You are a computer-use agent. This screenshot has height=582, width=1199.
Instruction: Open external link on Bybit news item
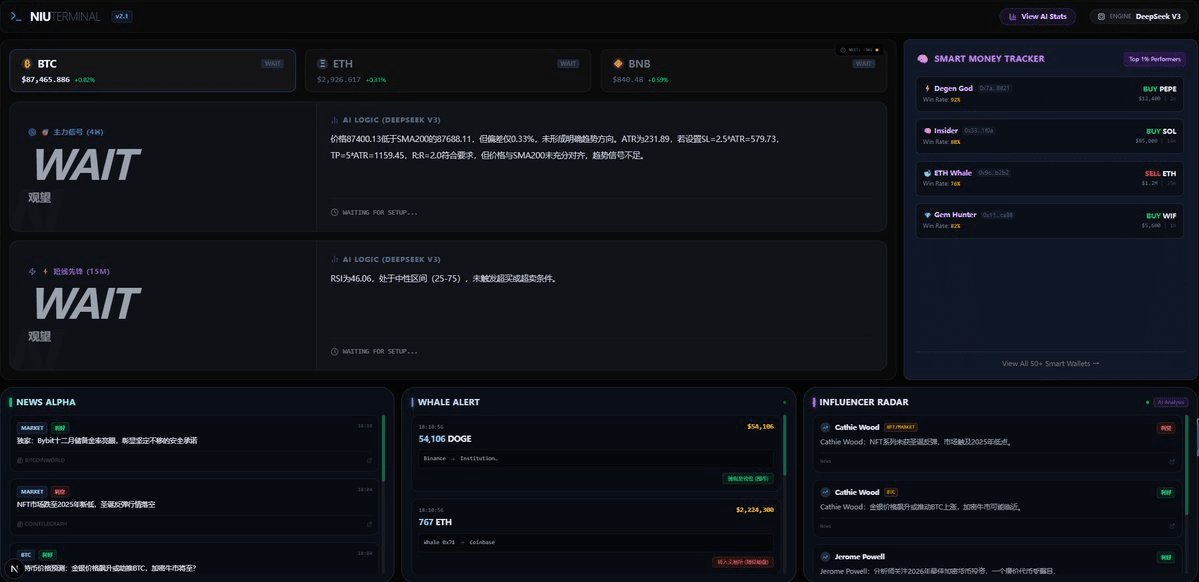369,459
